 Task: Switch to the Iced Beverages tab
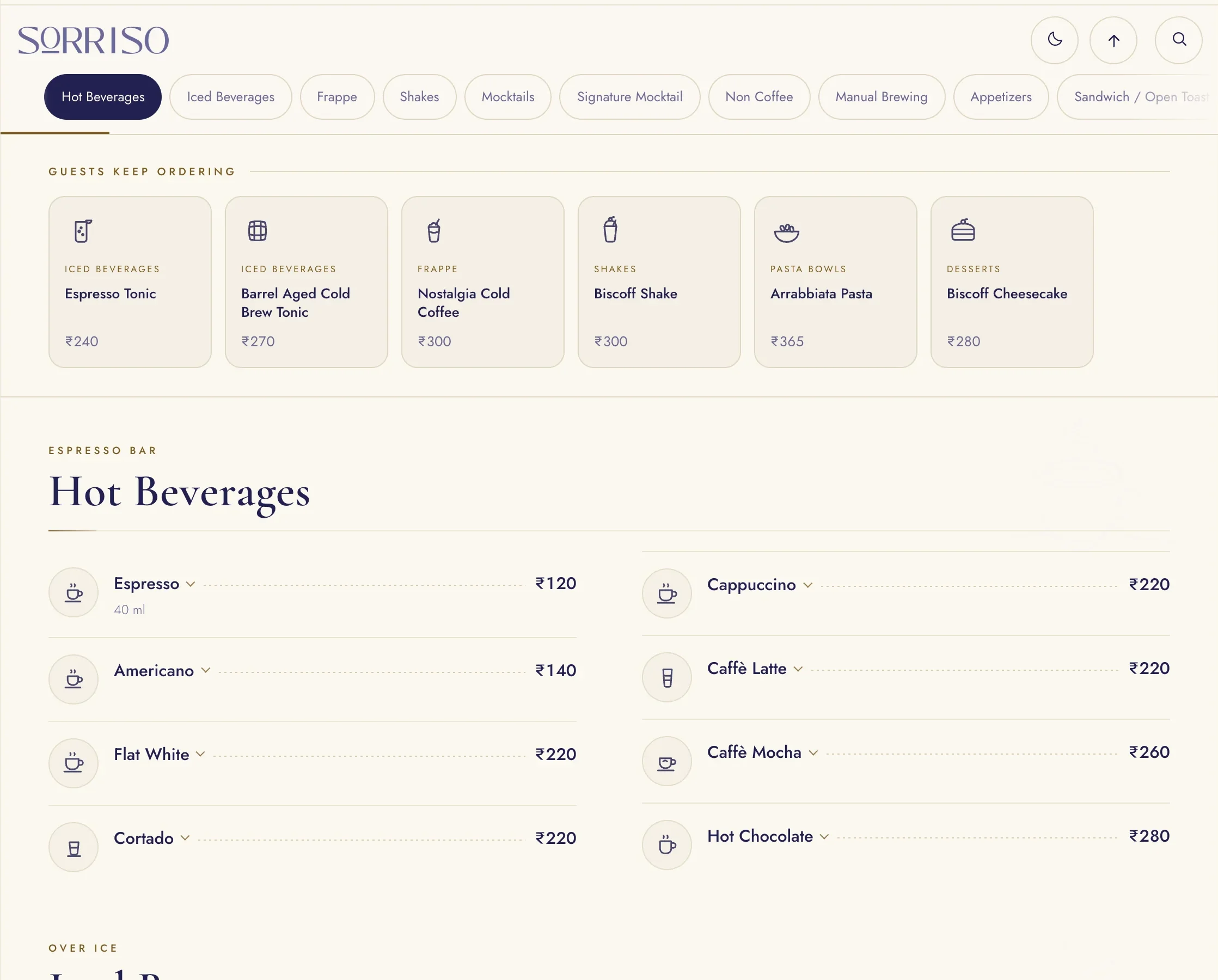pos(230,96)
